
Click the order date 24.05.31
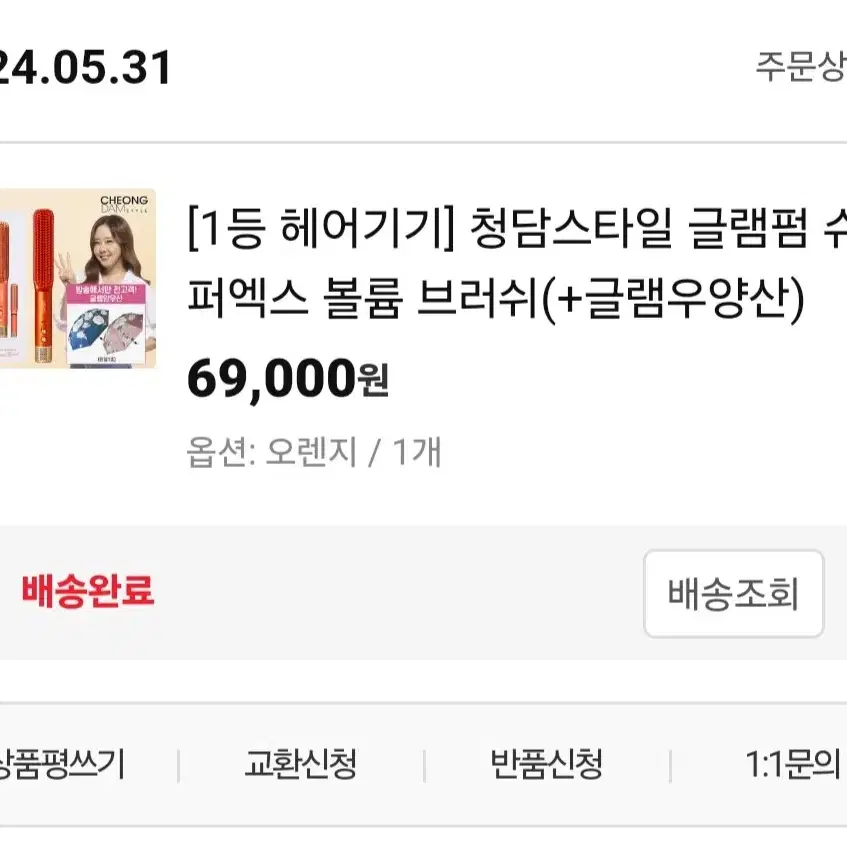[x=84, y=68]
